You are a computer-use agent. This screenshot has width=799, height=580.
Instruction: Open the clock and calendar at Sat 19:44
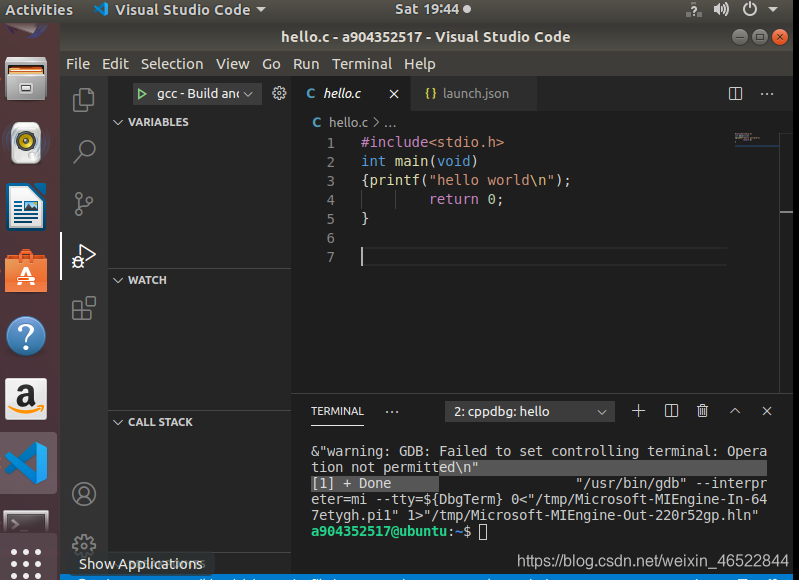coord(432,9)
